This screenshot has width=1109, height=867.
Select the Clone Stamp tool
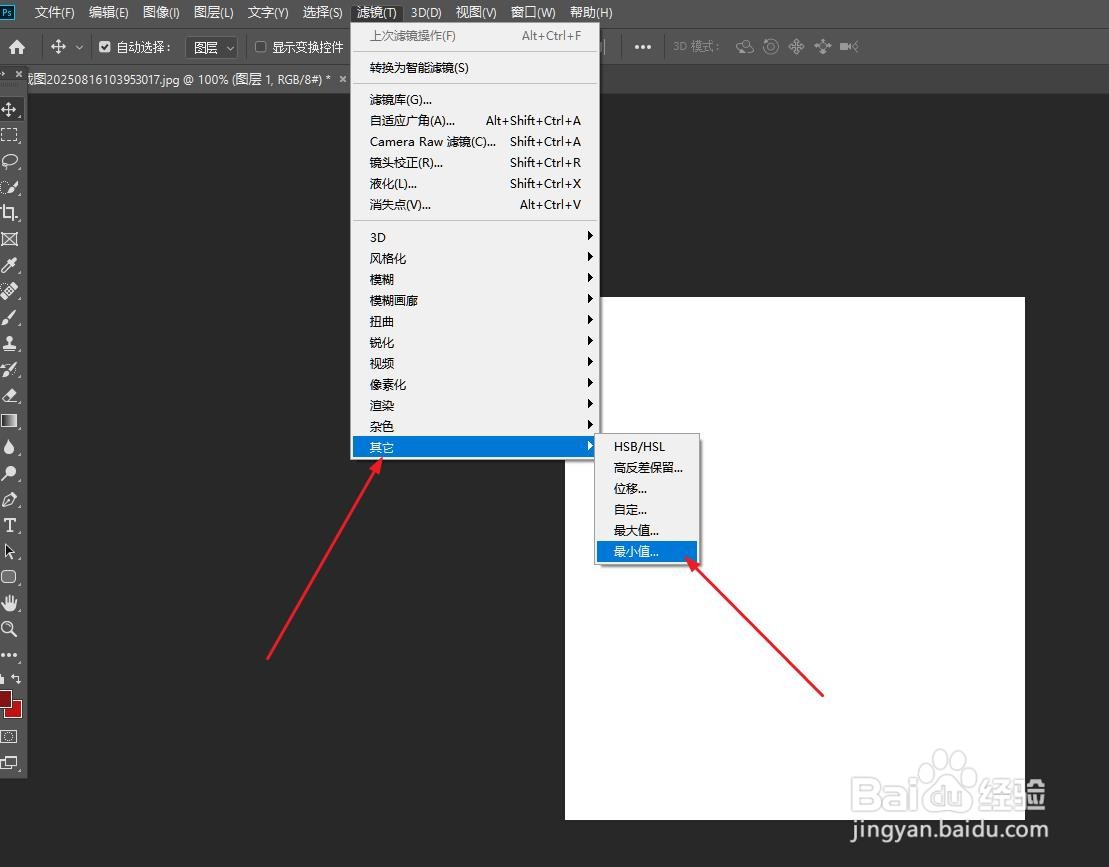(x=10, y=343)
